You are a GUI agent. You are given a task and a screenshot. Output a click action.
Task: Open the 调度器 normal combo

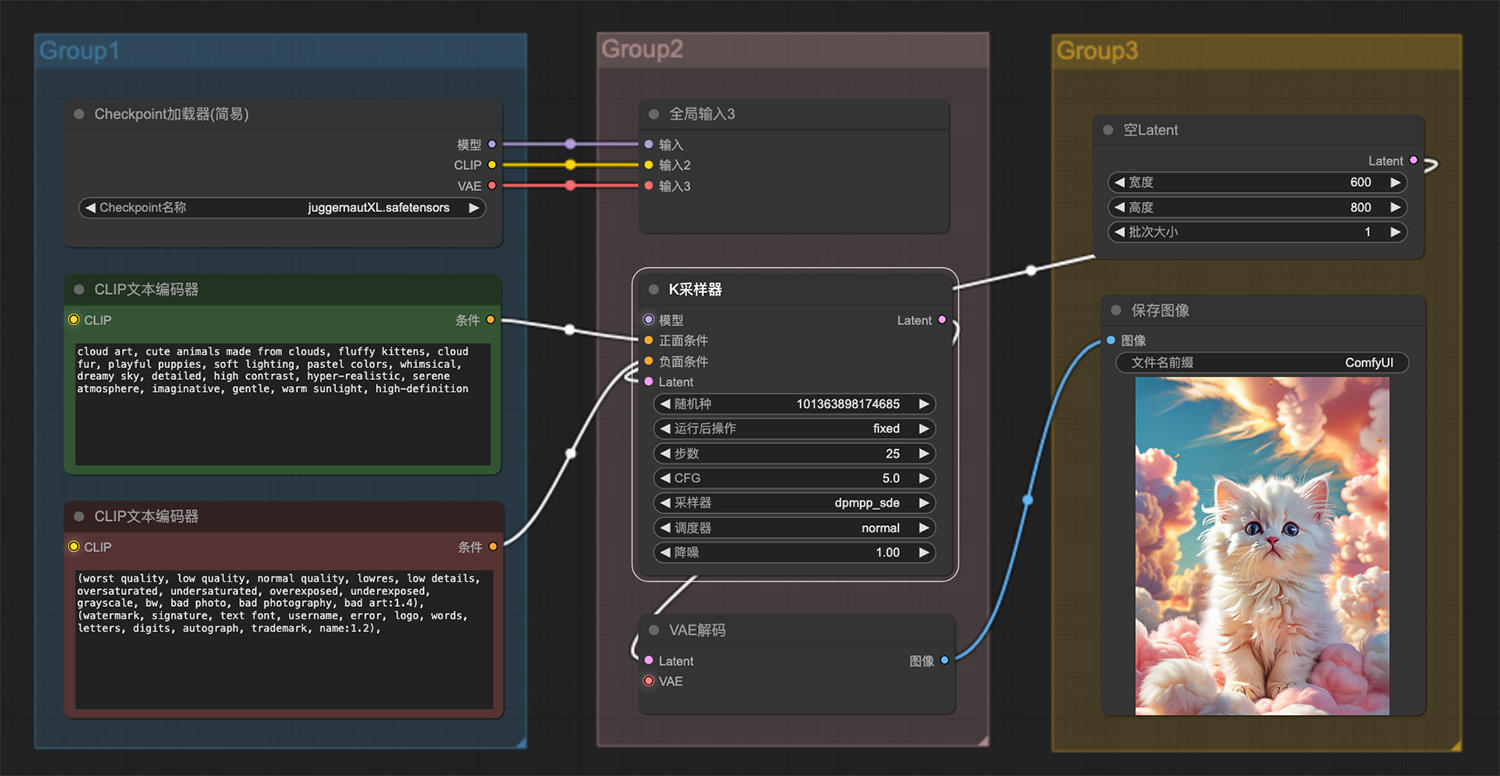(795, 528)
